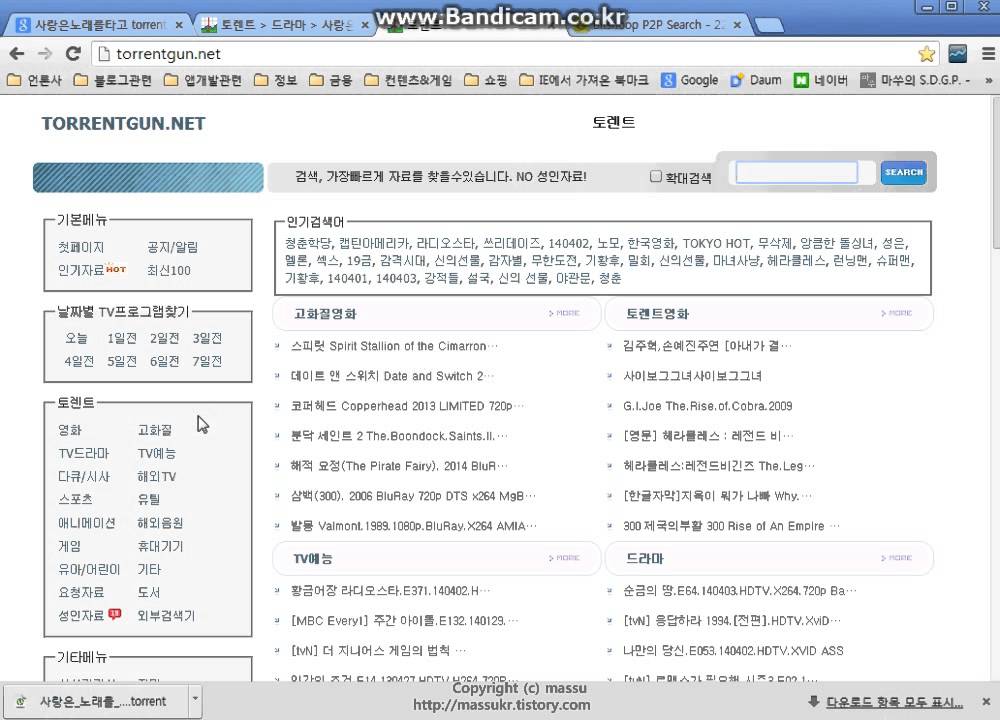
Task: Expand 고화질영화 MORE link
Action: coord(564,313)
